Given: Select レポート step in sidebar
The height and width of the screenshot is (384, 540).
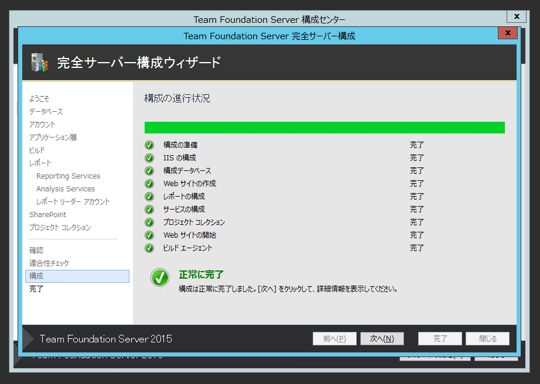Looking at the screenshot, I should coord(40,163).
